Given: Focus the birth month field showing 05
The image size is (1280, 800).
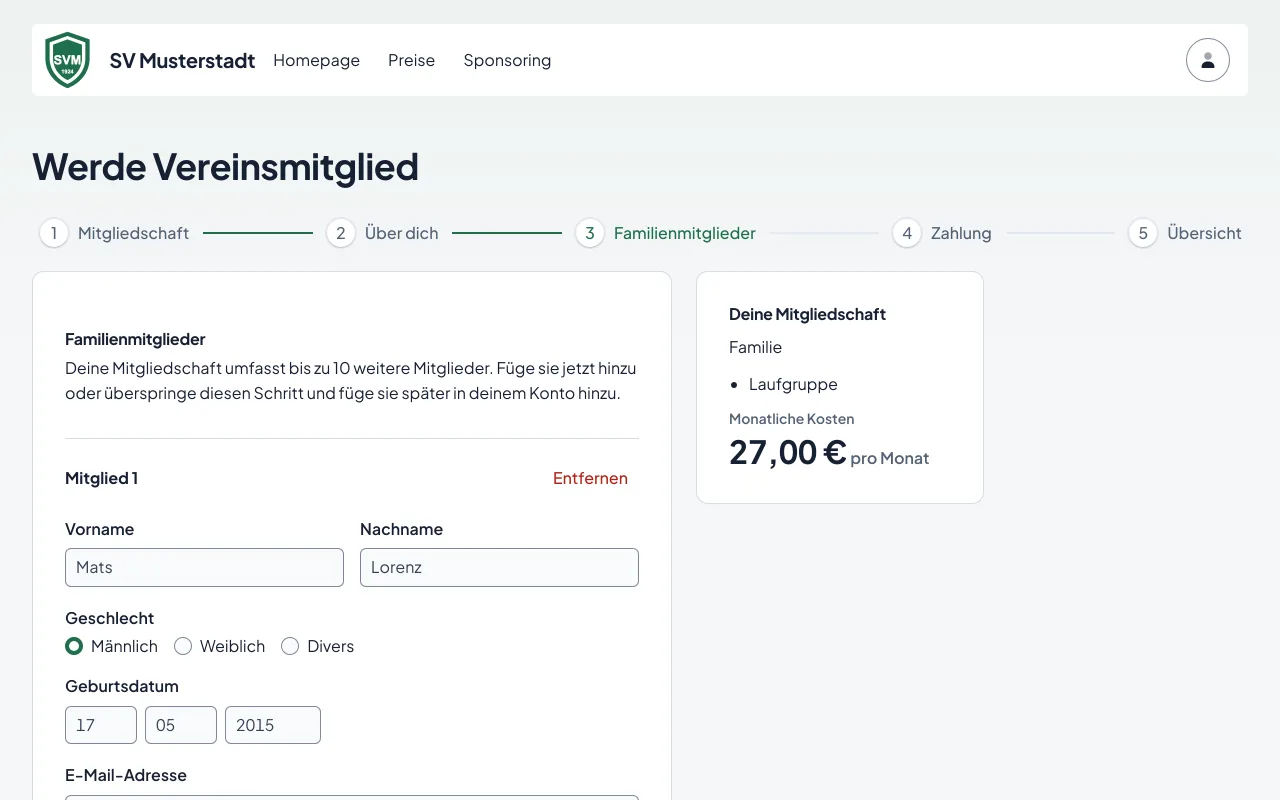Looking at the screenshot, I should tap(181, 725).
